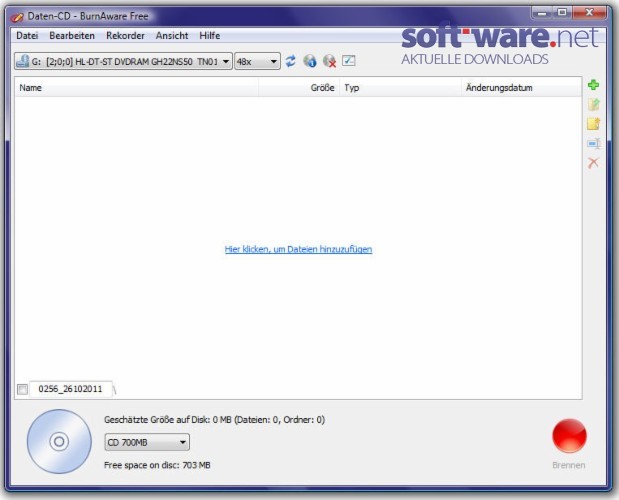
Task: Click the erase disc icon
Action: 329,61
